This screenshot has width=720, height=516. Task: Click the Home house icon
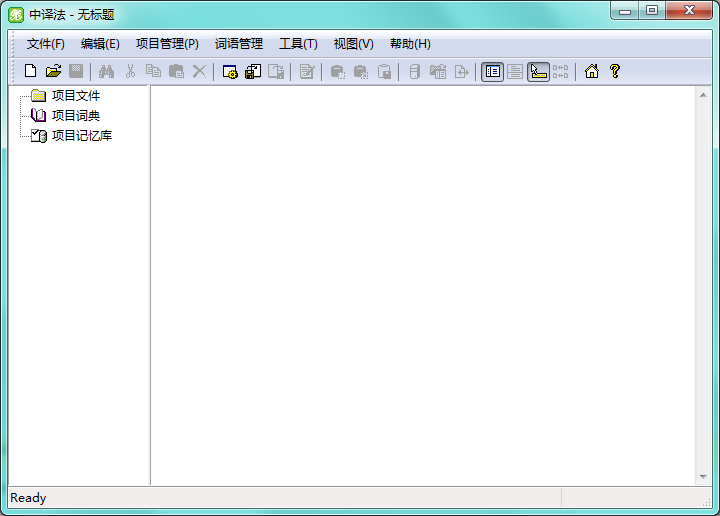coord(592,71)
